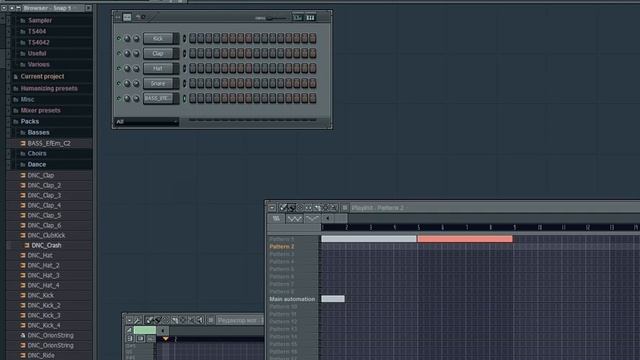640x360 pixels.
Task: Open the Snare channel button
Action: [x=158, y=83]
